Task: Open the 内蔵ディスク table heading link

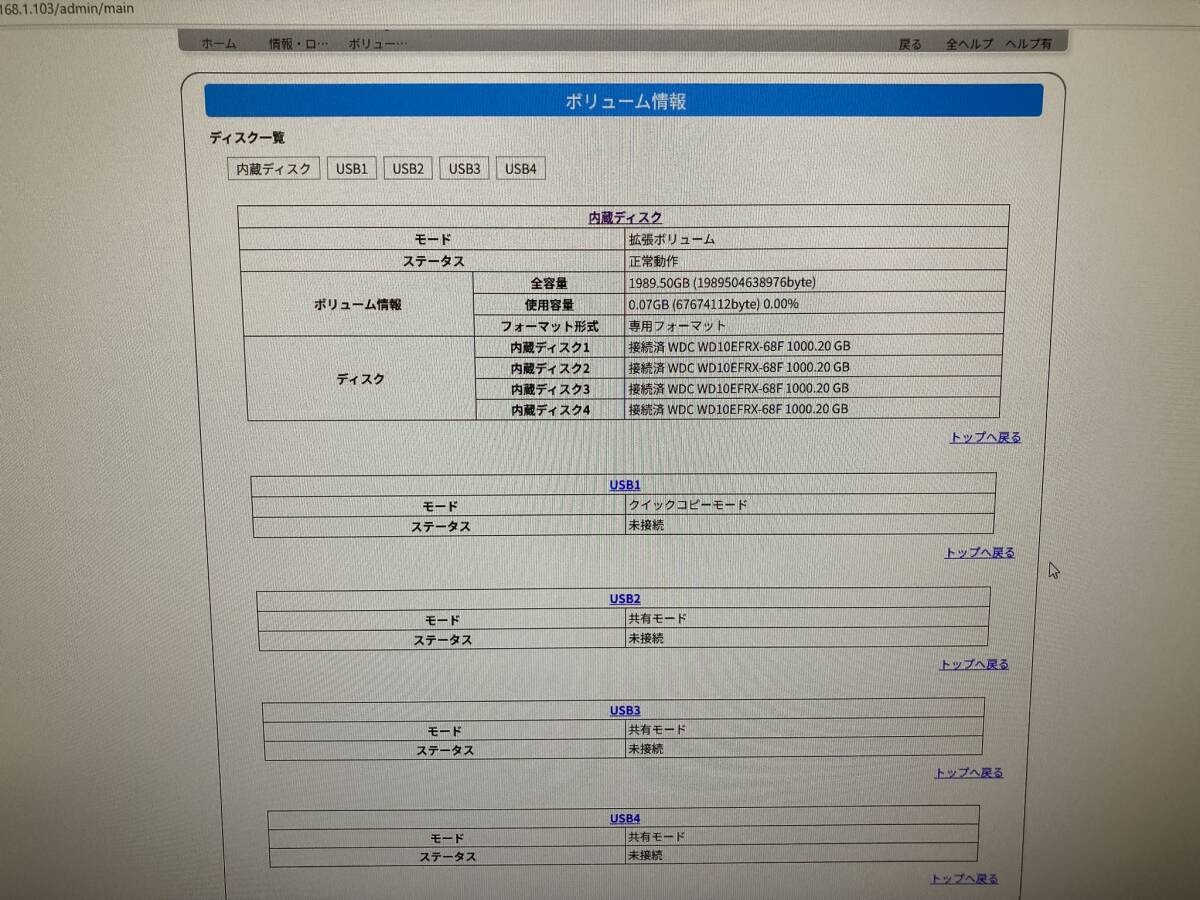Action: (625, 217)
